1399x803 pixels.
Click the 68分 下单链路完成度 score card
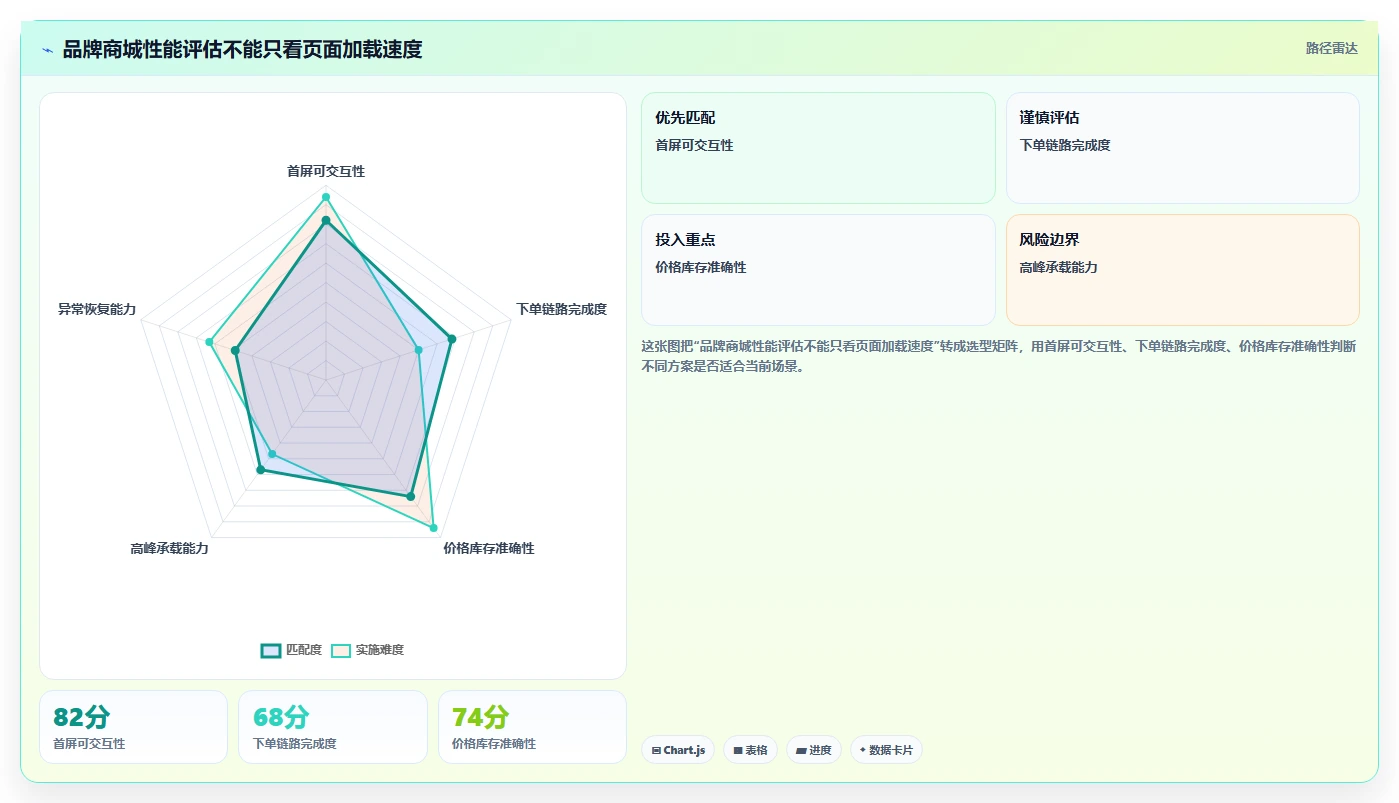[332, 727]
